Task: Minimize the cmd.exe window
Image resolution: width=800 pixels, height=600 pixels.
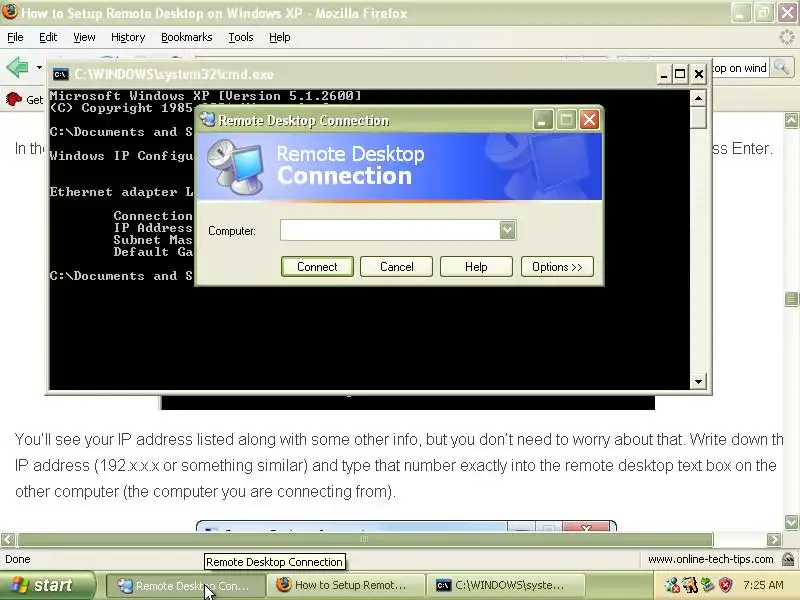Action: click(663, 74)
